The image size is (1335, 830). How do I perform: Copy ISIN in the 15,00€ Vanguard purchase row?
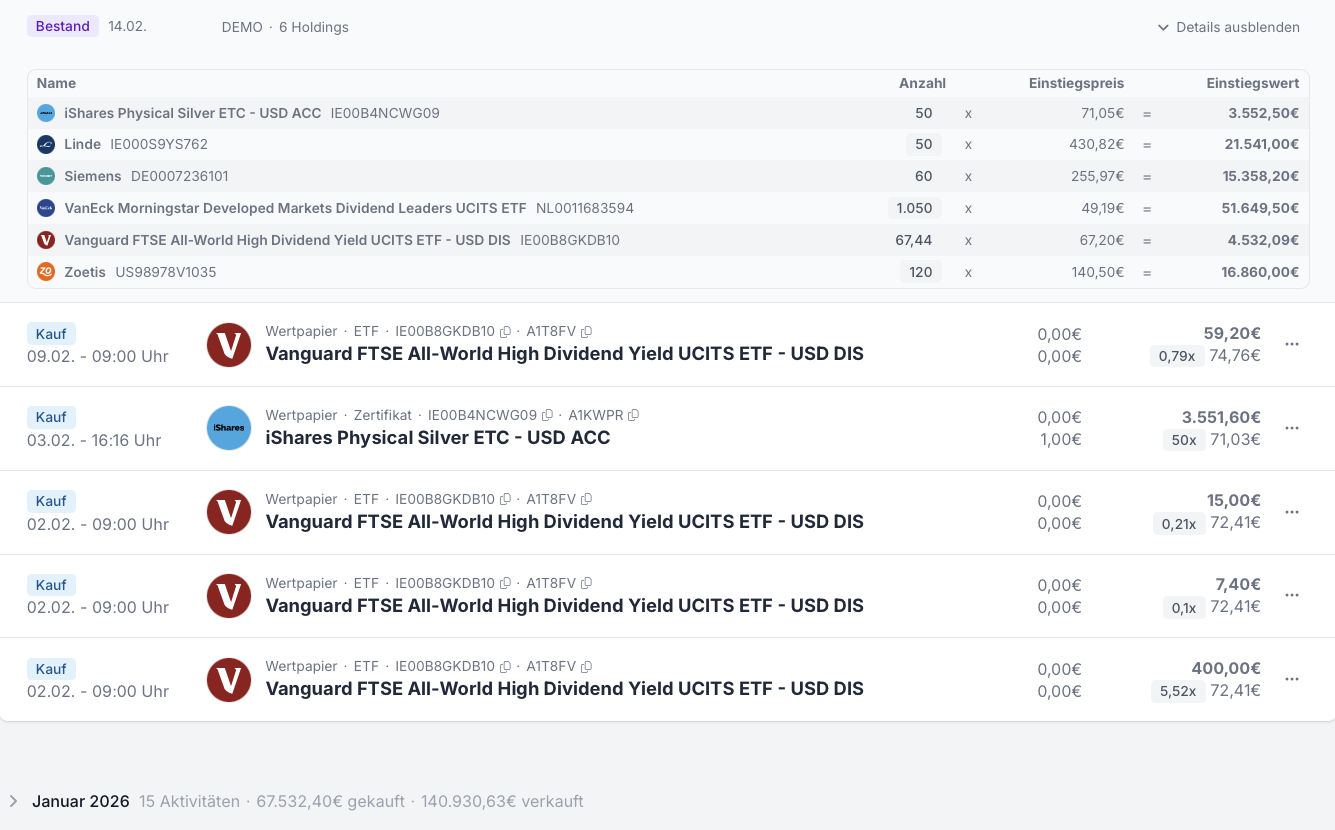505,499
